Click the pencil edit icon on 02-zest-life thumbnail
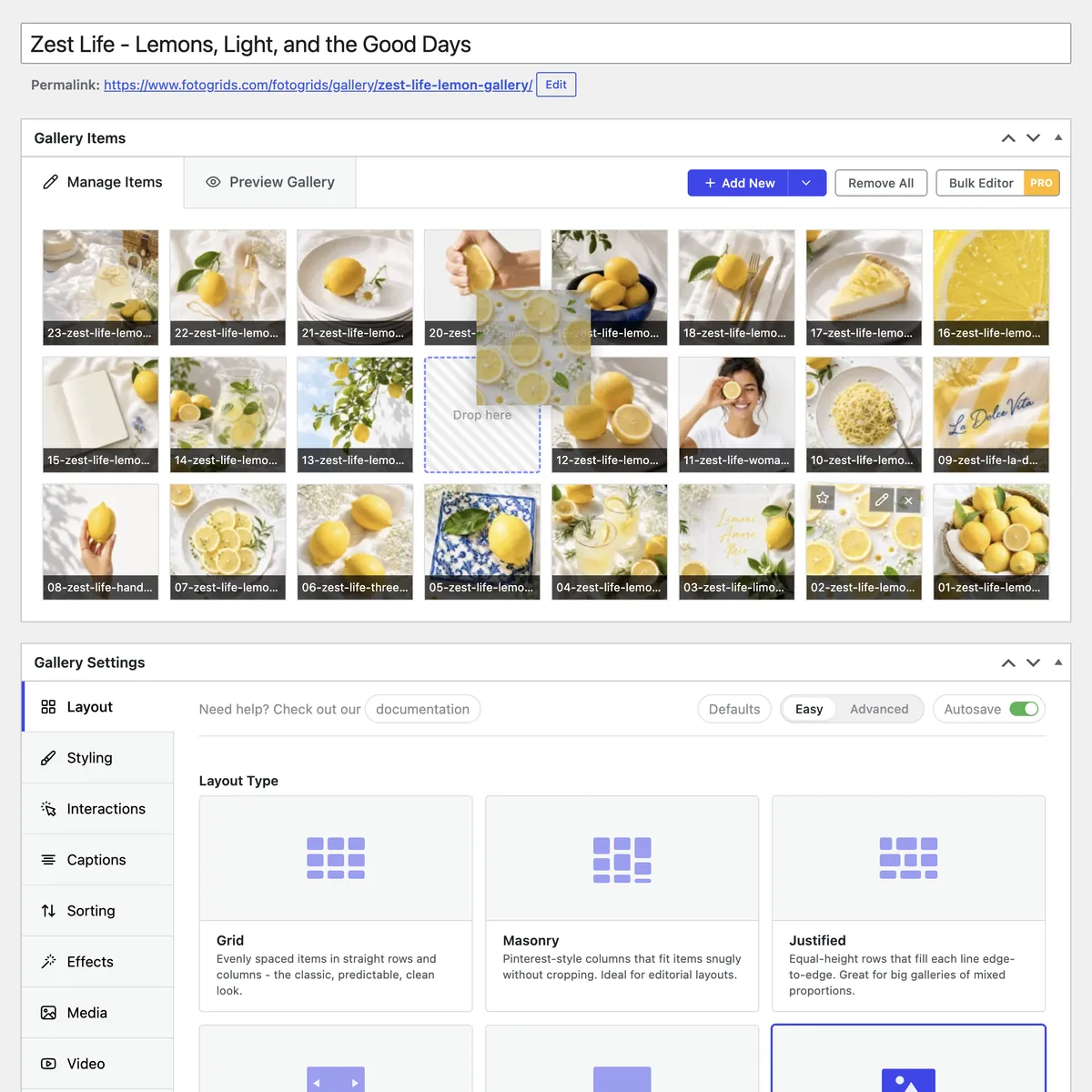The image size is (1092, 1092). pos(881,500)
